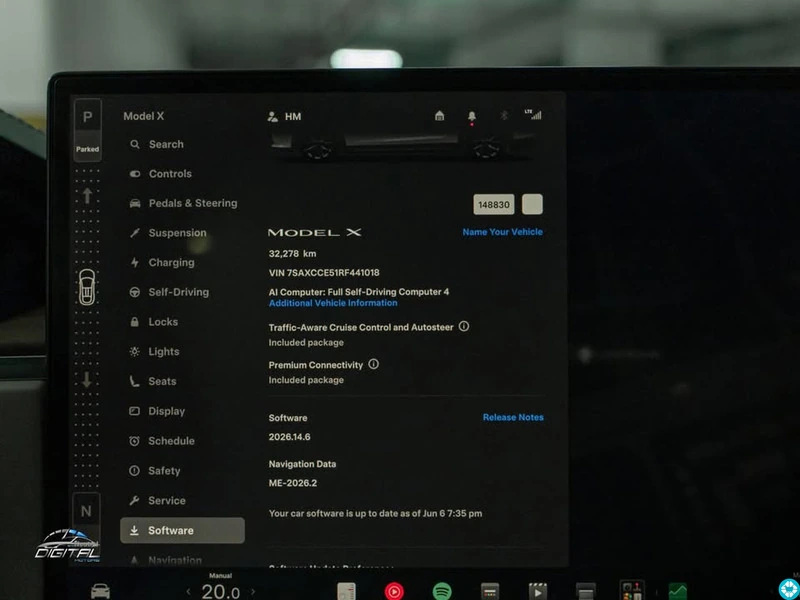Select the highlighted Software menu item

coord(182,531)
